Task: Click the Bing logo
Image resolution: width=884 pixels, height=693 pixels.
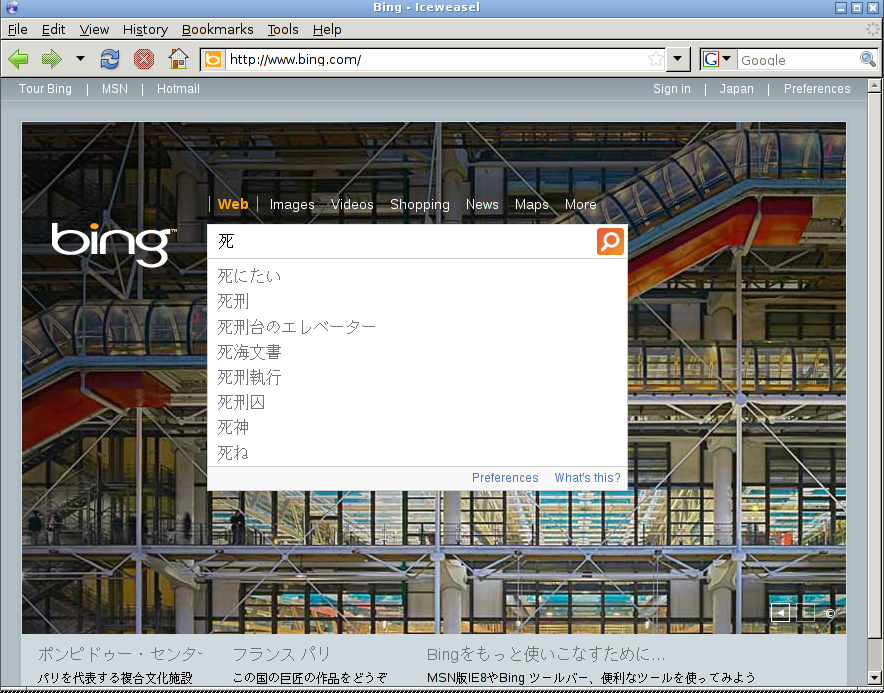Action: (113, 244)
